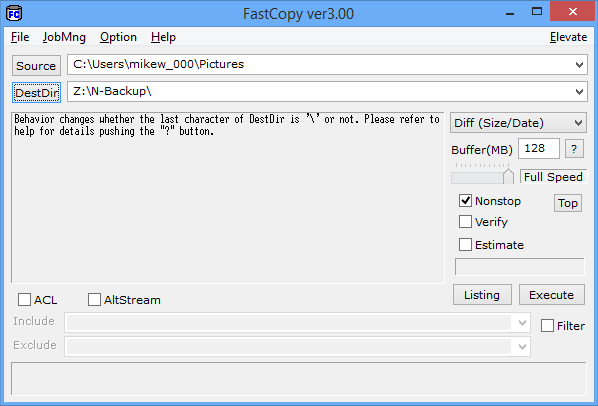
Task: Click the FastCopy app icon in title bar
Action: pos(14,14)
